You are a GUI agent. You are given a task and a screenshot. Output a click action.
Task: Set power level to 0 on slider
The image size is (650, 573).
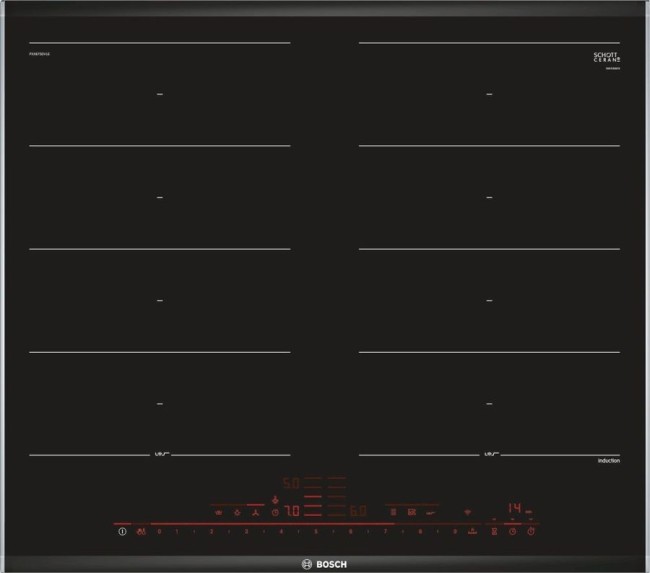point(161,532)
